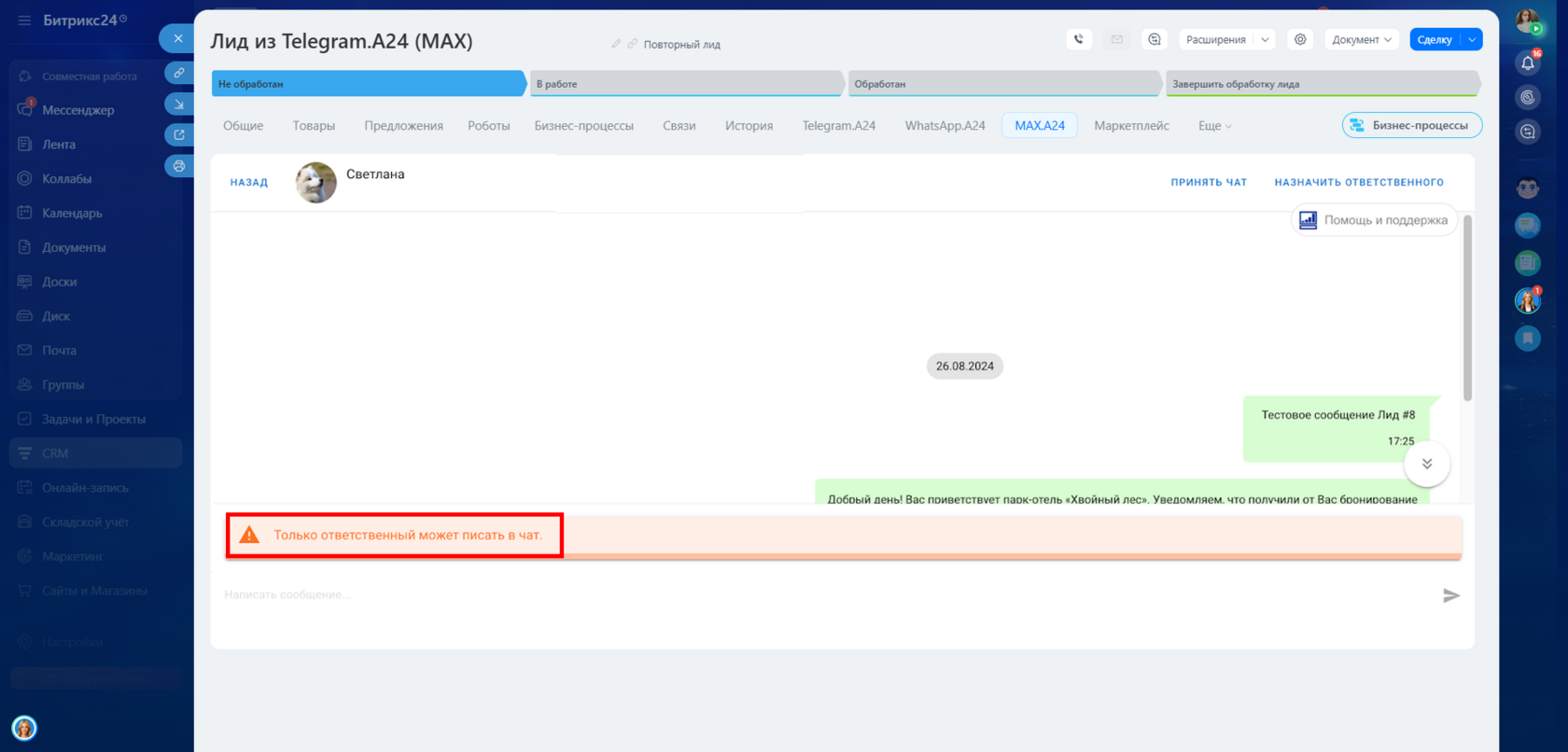Click the Написать сообщение input field
Screen dimensions: 1568x752
pyautogui.click(x=826, y=594)
